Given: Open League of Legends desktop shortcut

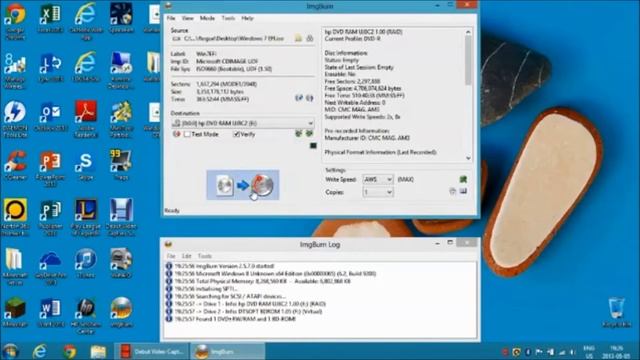Looking at the screenshot, I should [86, 217].
